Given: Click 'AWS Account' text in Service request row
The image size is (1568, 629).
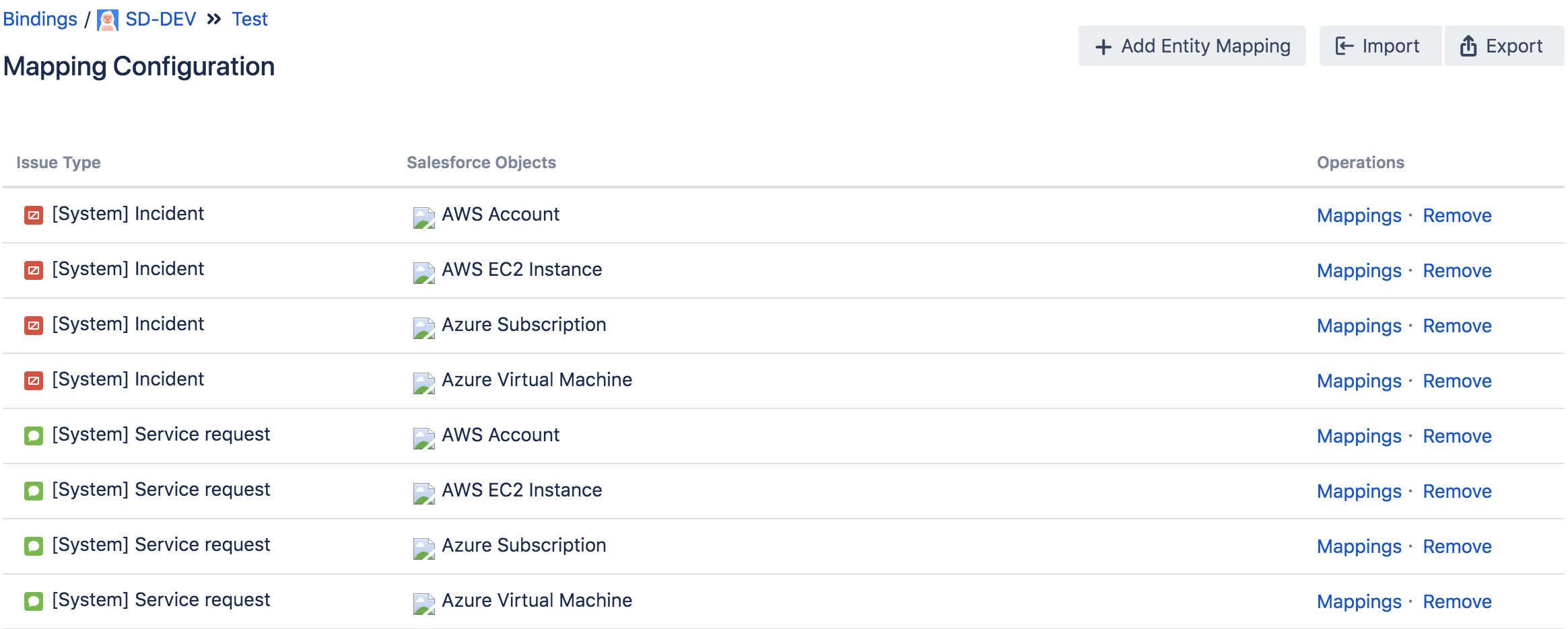Looking at the screenshot, I should (501, 435).
